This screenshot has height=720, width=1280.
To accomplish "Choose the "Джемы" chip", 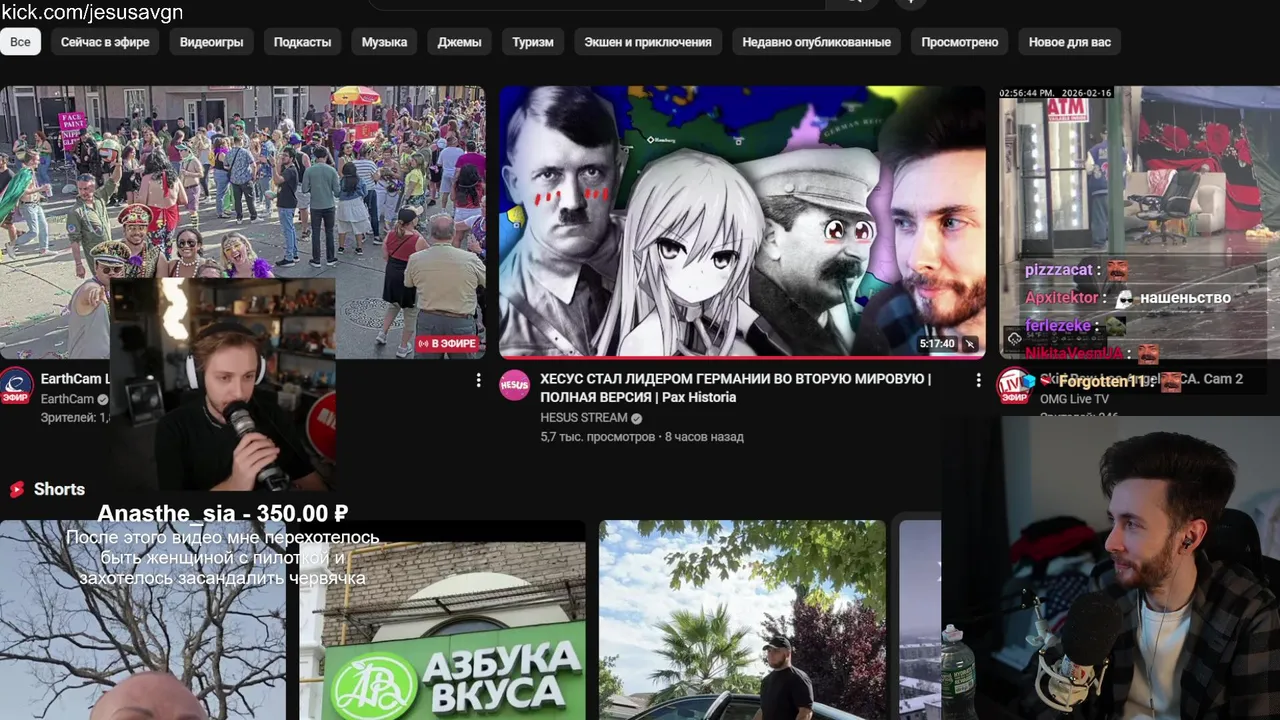I will click(x=459, y=42).
